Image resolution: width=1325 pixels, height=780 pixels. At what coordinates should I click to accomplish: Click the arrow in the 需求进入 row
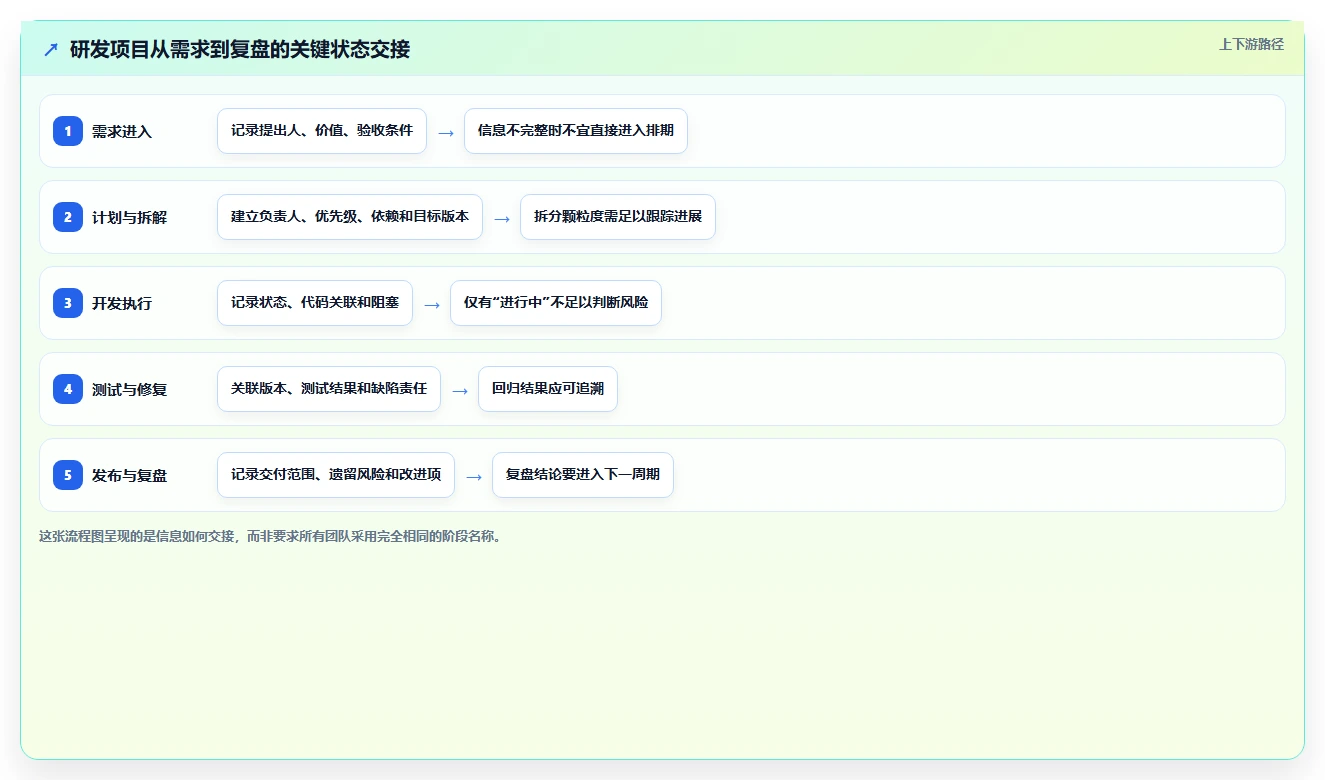click(x=446, y=132)
